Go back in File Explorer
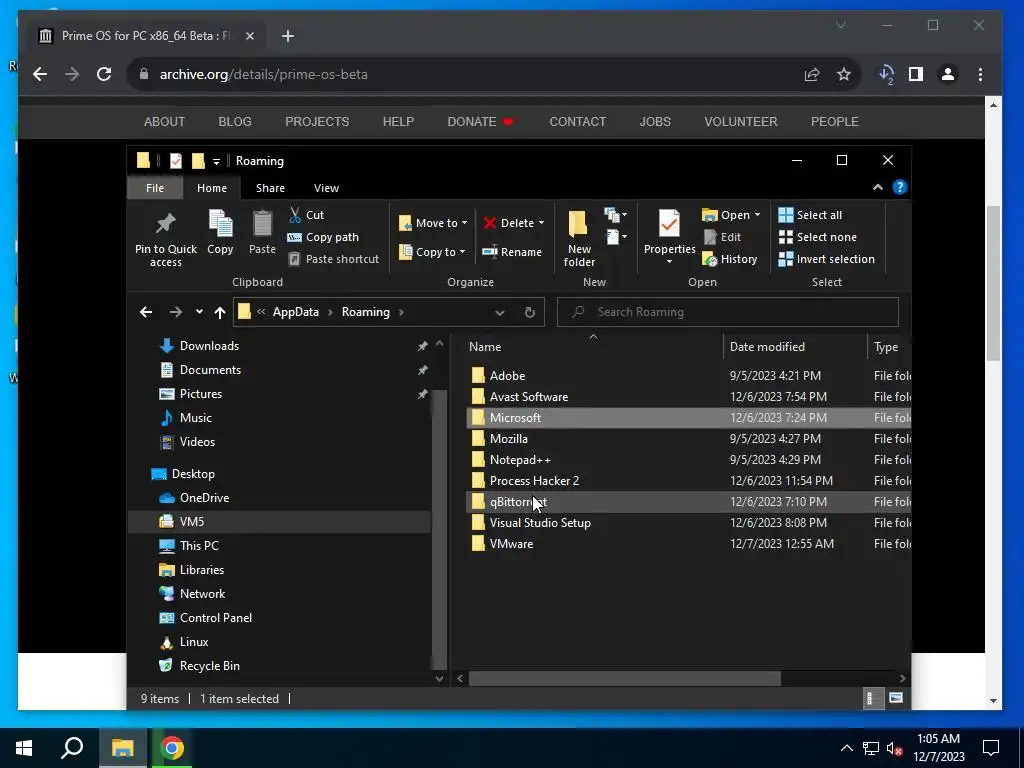This screenshot has width=1024, height=768. coord(146,312)
